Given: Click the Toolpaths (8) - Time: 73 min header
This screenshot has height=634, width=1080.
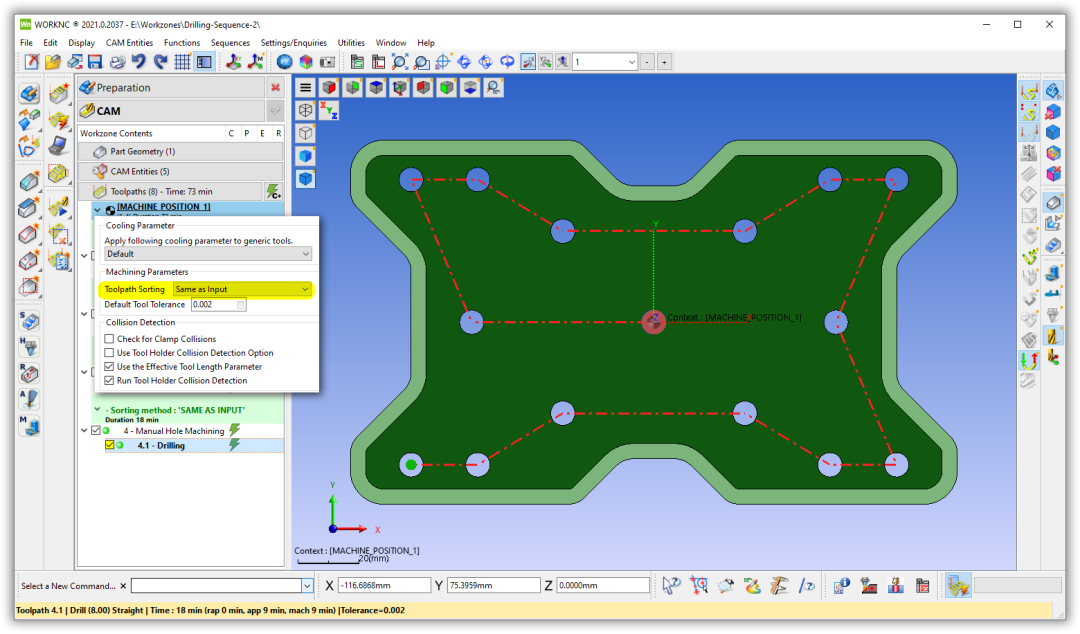Looking at the screenshot, I should (x=171, y=192).
